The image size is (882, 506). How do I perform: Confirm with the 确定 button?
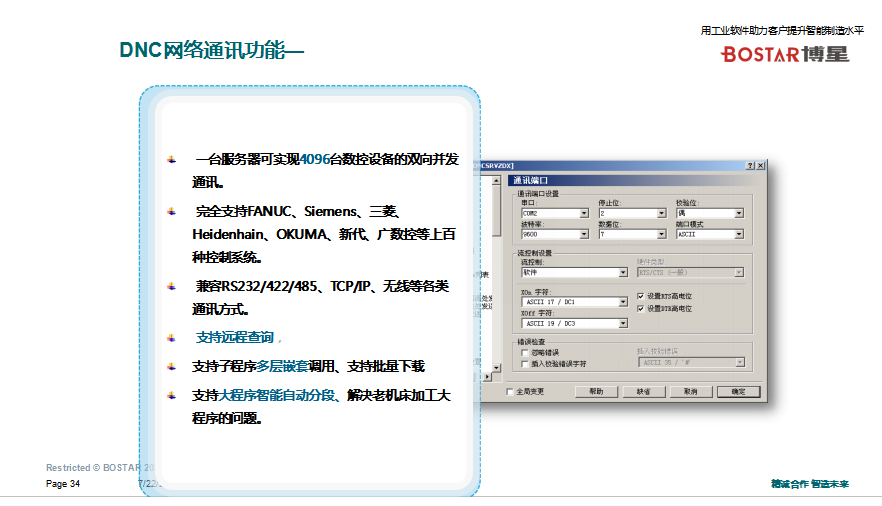pyautogui.click(x=739, y=392)
